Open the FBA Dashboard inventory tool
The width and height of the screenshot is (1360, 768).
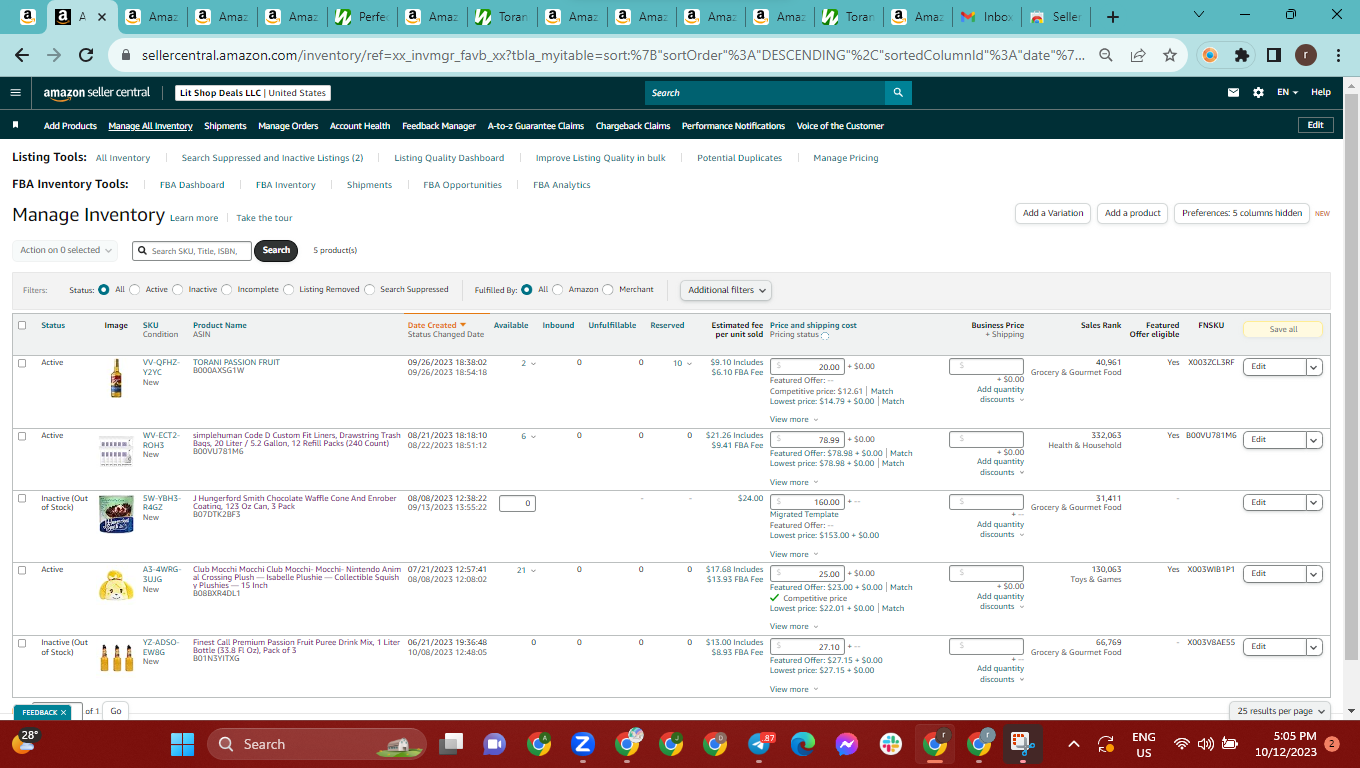coord(192,185)
